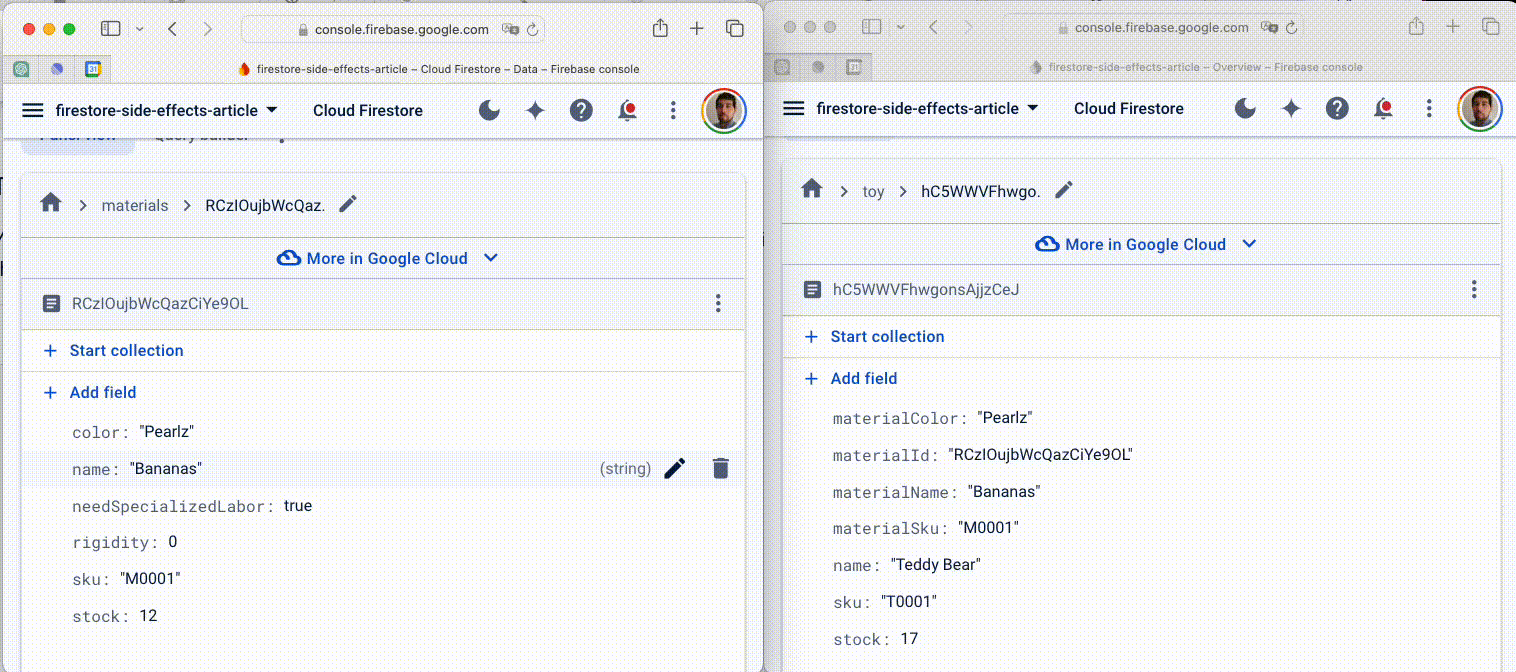
Task: Select stock 12 field
Action: coord(382,616)
